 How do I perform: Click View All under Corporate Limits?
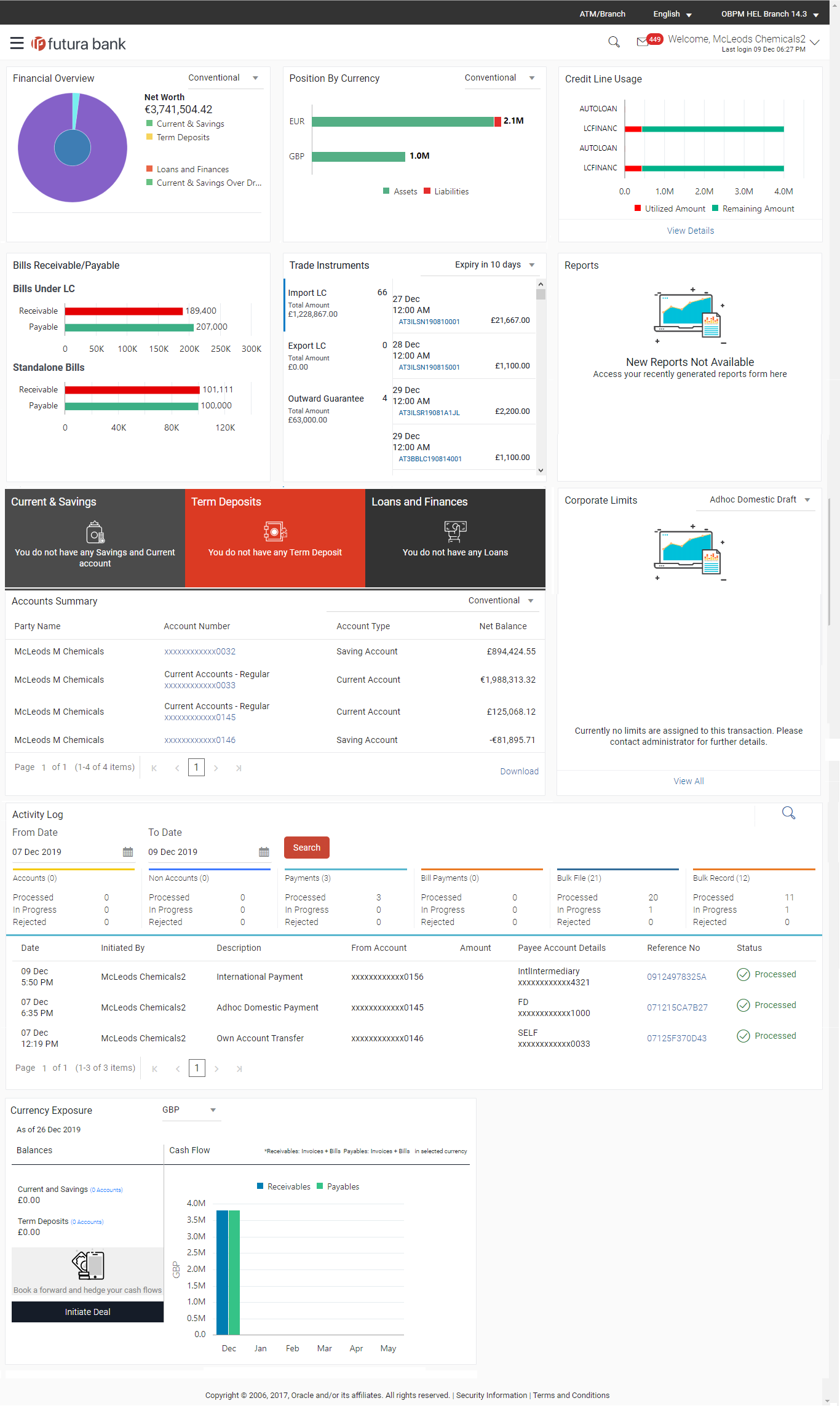[x=689, y=781]
